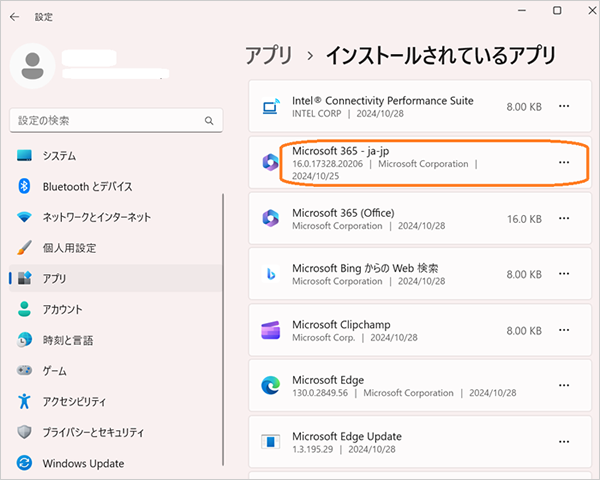Select Microsoft Edge Update name text
Image resolution: width=600 pixels, height=480 pixels.
(x=347, y=436)
